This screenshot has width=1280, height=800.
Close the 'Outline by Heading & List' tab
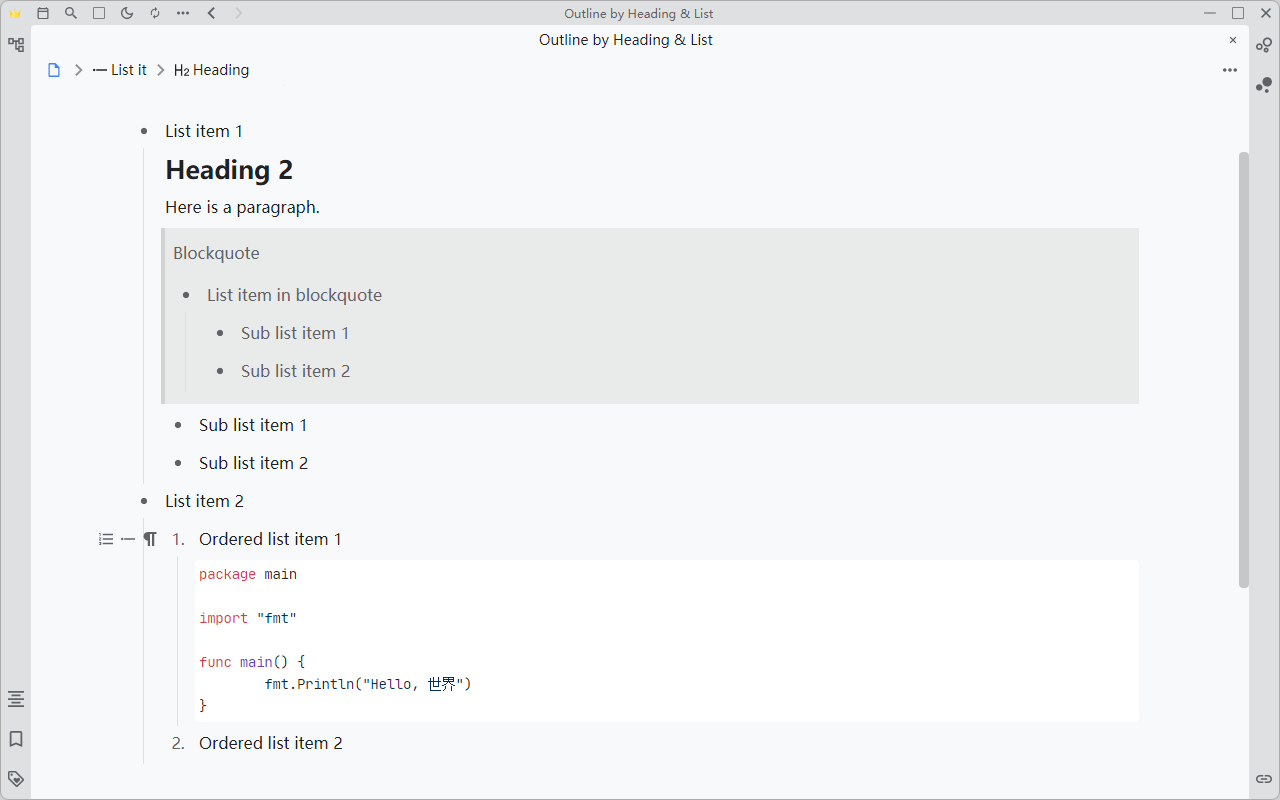(1233, 40)
